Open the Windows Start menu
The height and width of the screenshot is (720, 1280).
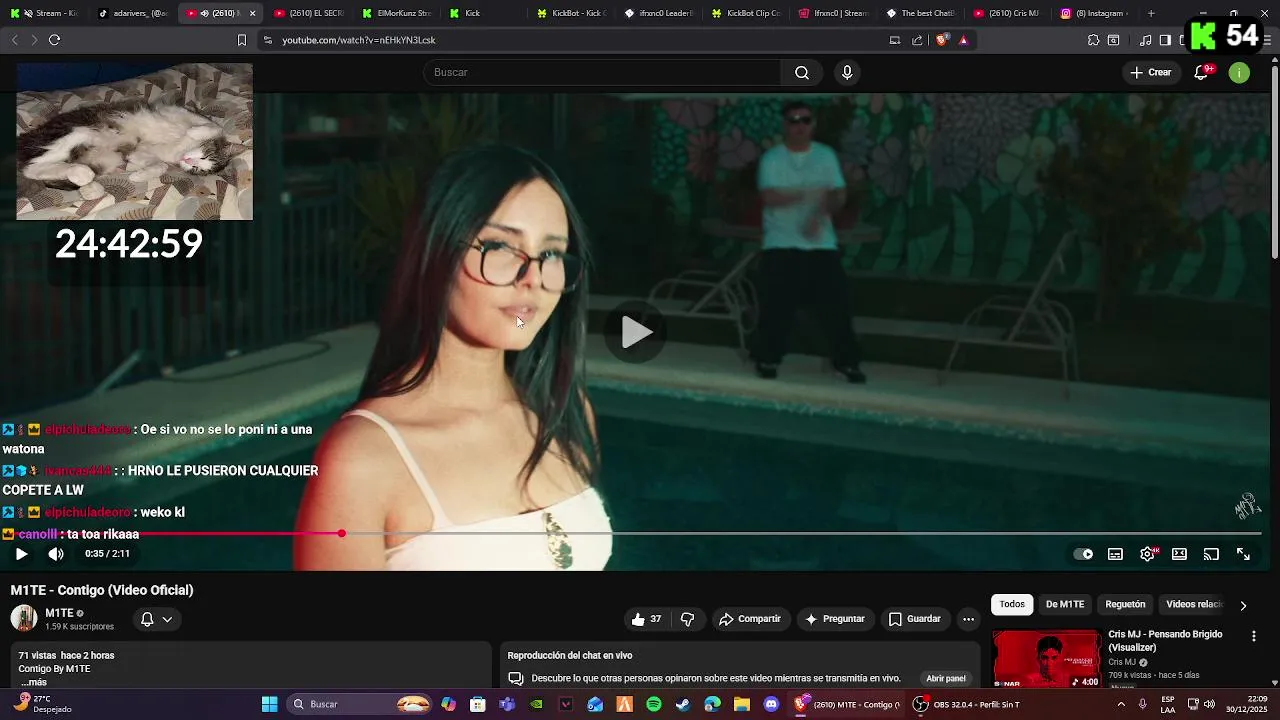click(x=269, y=704)
